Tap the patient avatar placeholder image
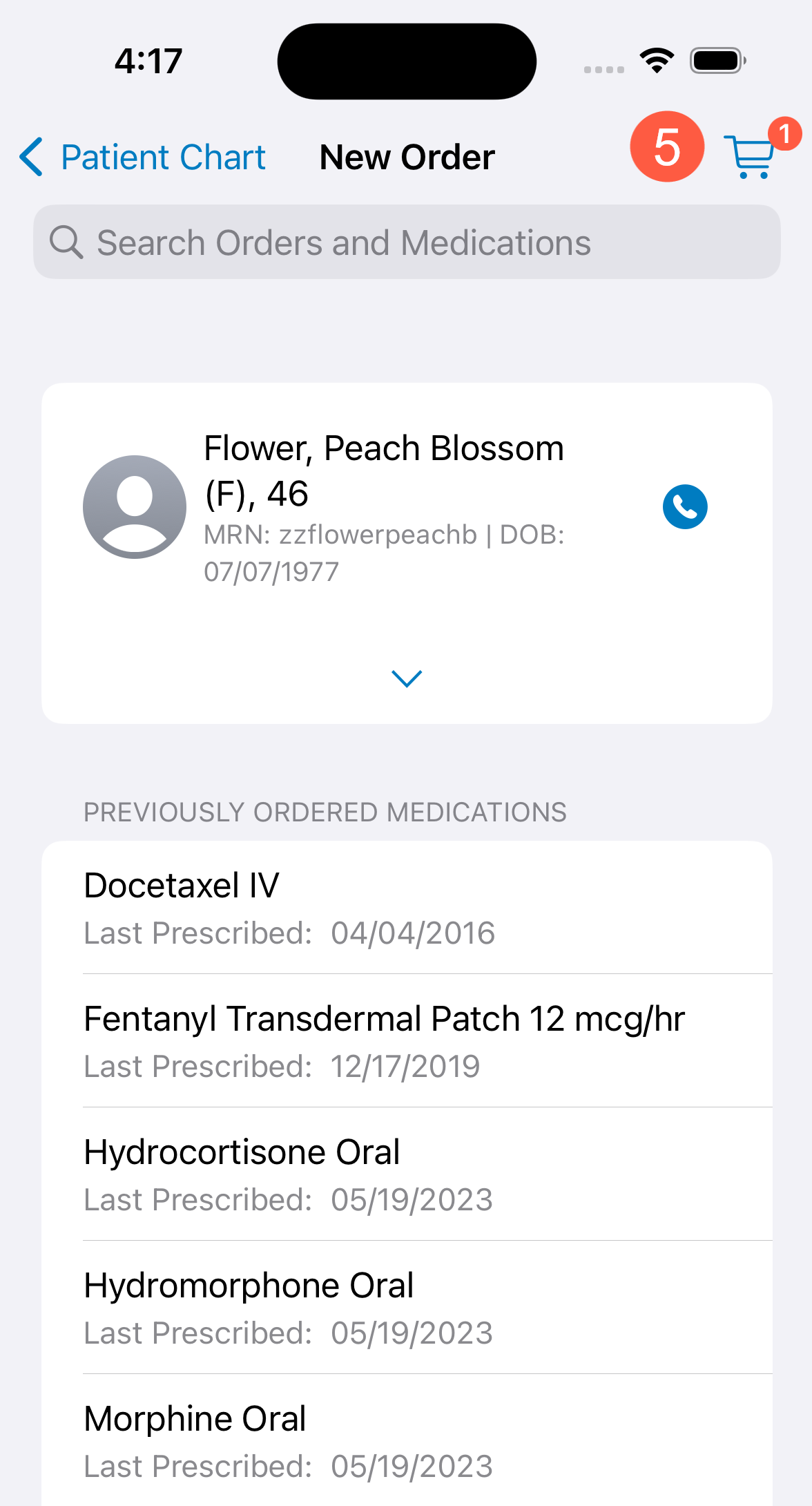 tap(135, 507)
